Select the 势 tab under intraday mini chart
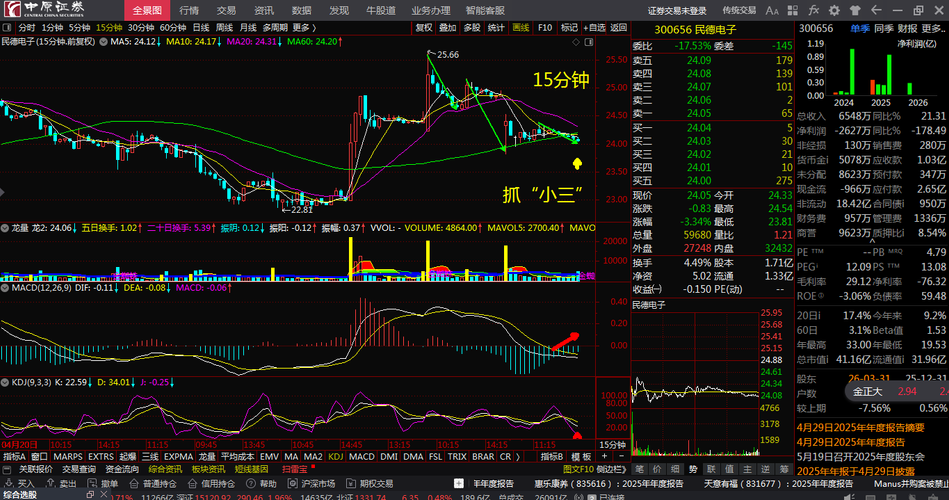949x500 pixels. pos(693,469)
